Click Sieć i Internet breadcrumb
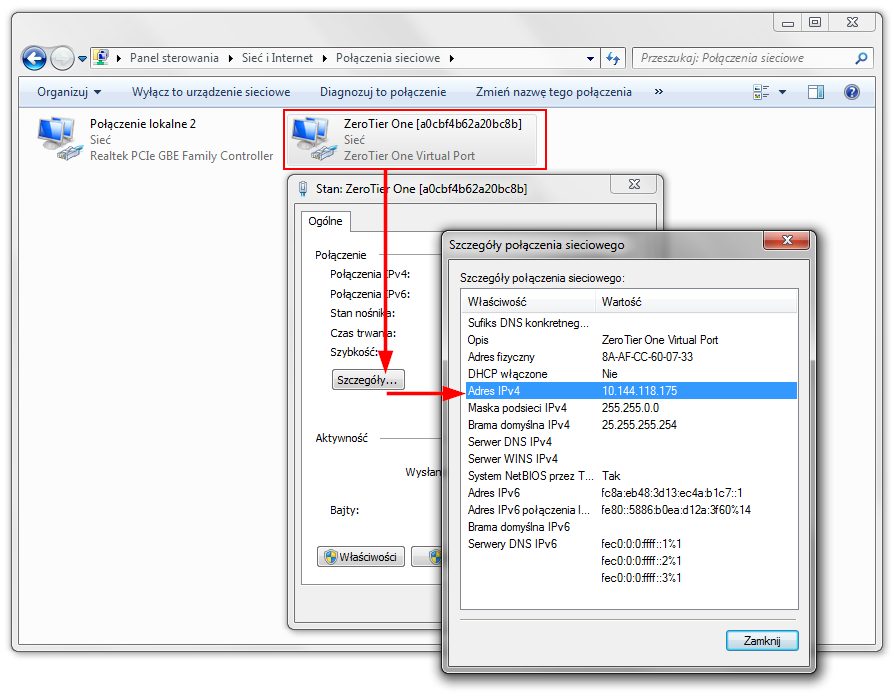 (277, 58)
